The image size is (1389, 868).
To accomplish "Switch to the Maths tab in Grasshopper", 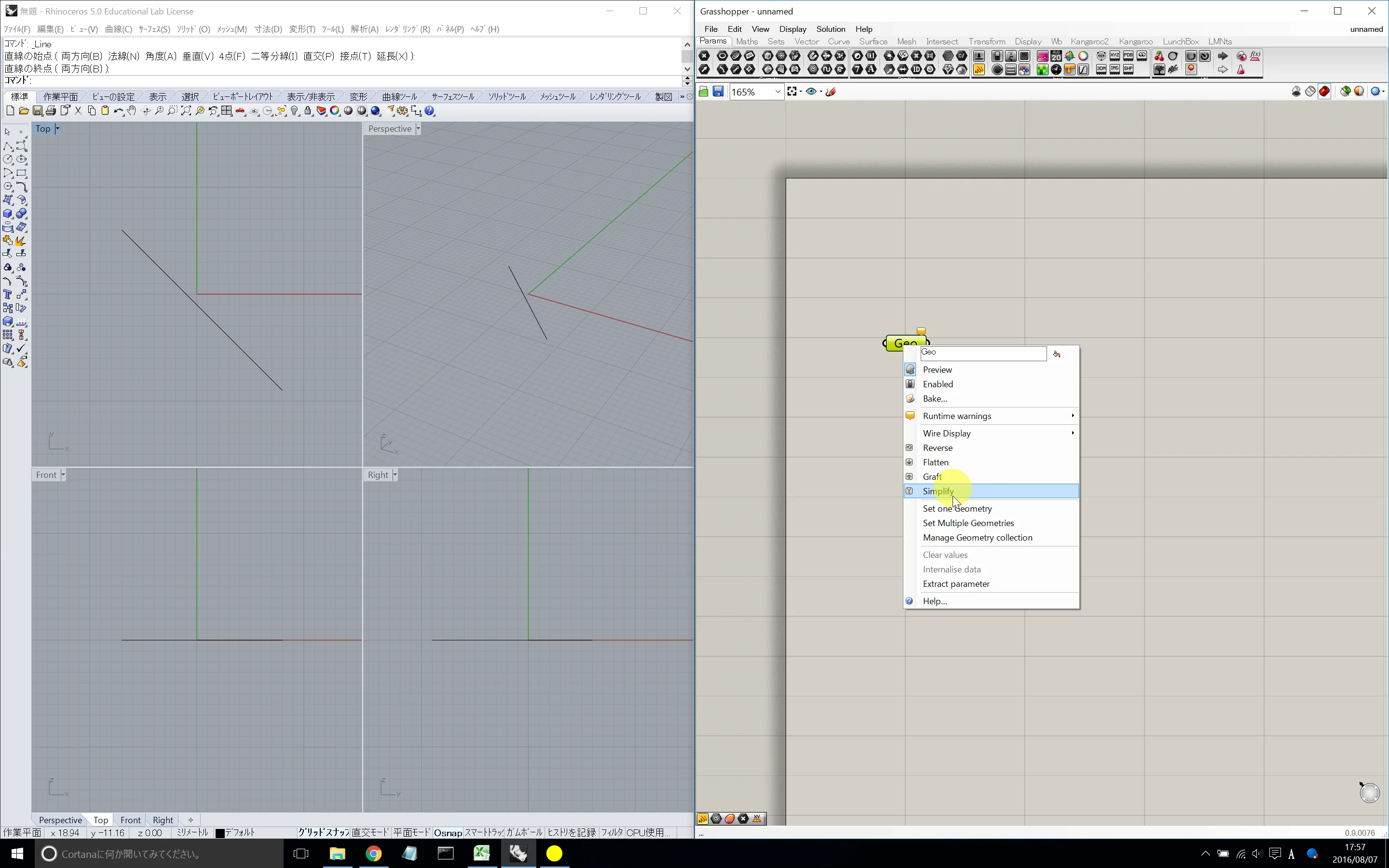I will pyautogui.click(x=747, y=41).
